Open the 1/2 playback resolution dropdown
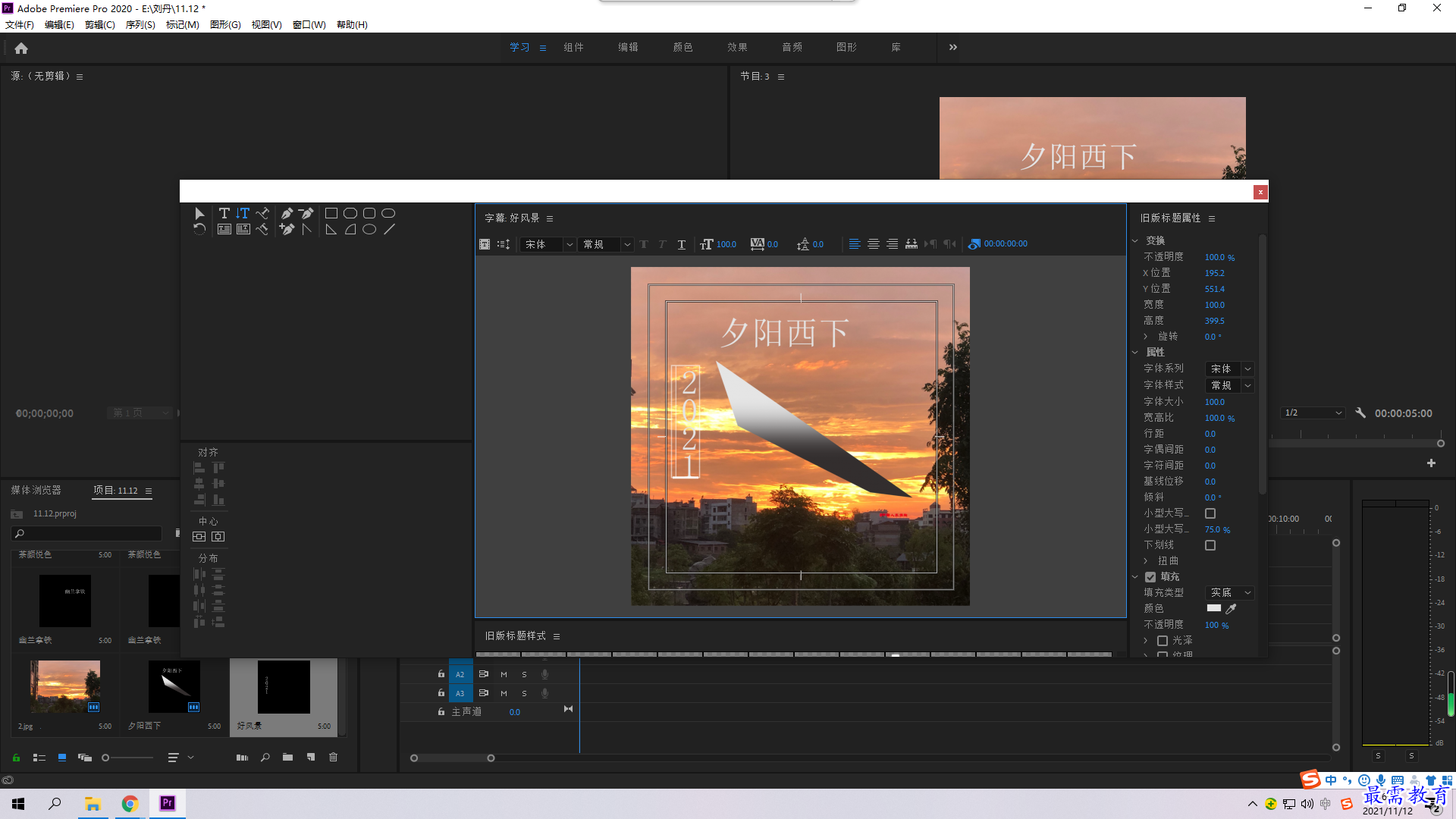Screen dimensions: 1456x819 click(1313, 413)
